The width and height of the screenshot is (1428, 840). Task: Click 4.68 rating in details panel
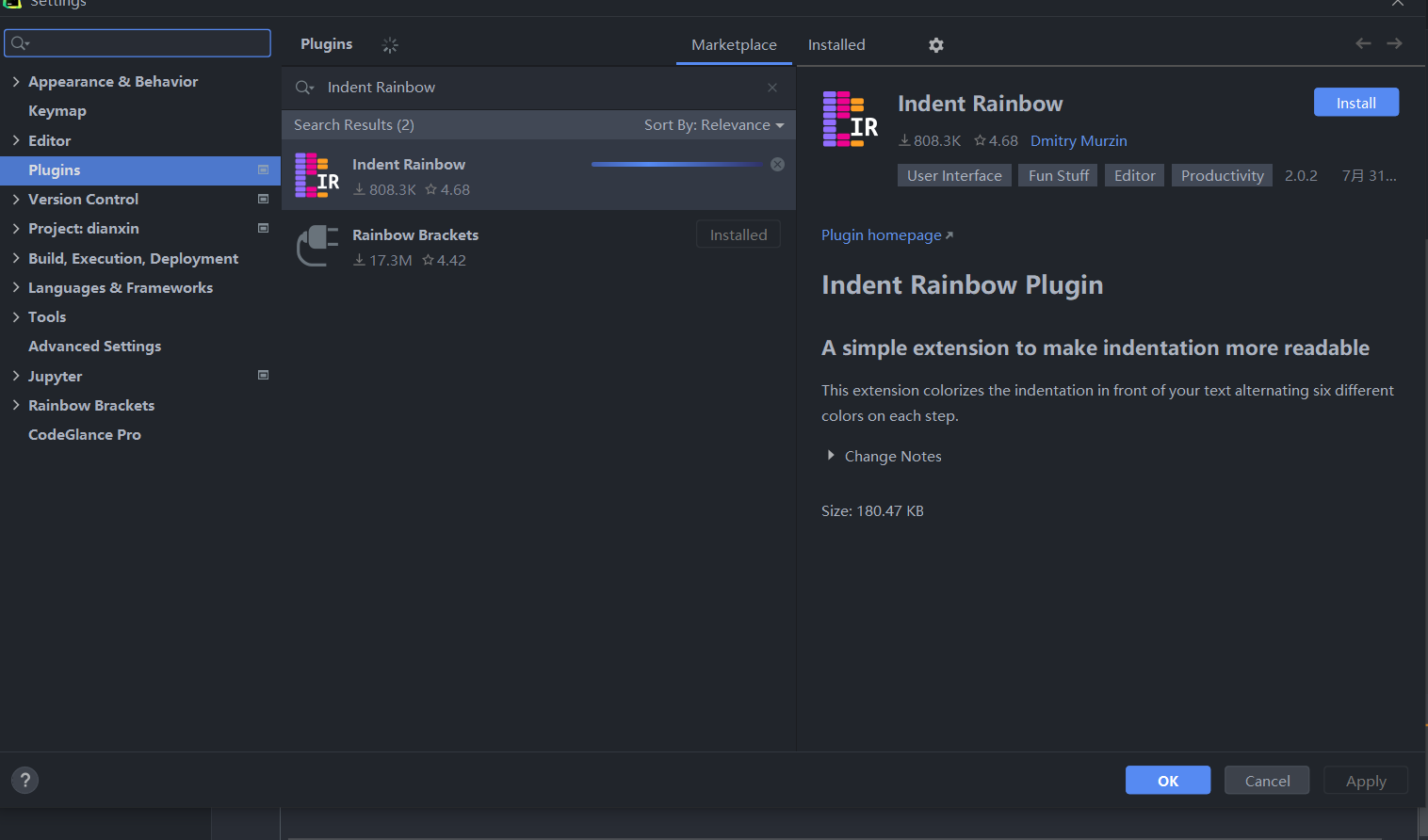point(997,141)
